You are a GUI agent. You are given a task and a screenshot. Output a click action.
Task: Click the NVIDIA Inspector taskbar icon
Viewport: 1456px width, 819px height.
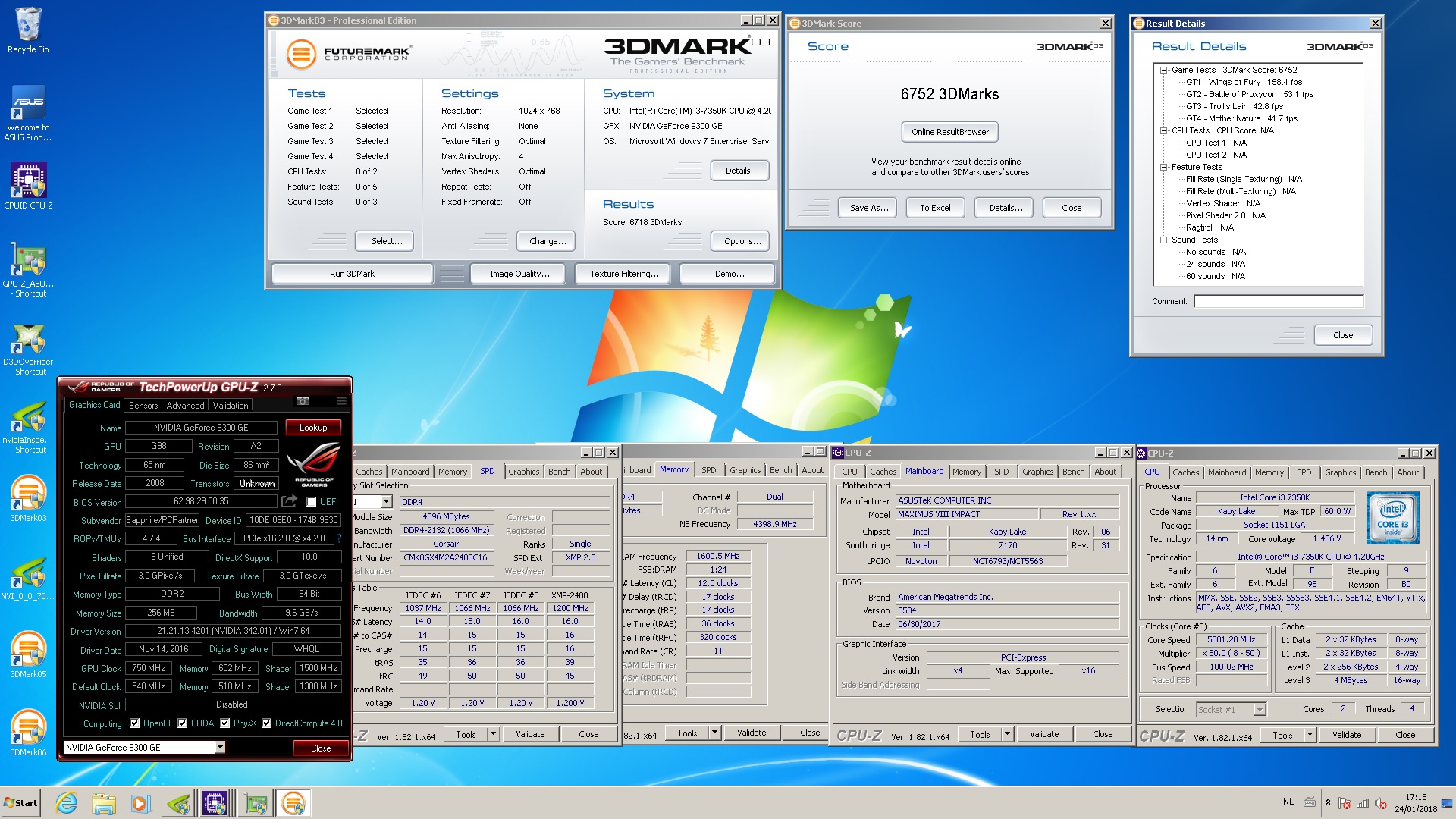coord(179,803)
